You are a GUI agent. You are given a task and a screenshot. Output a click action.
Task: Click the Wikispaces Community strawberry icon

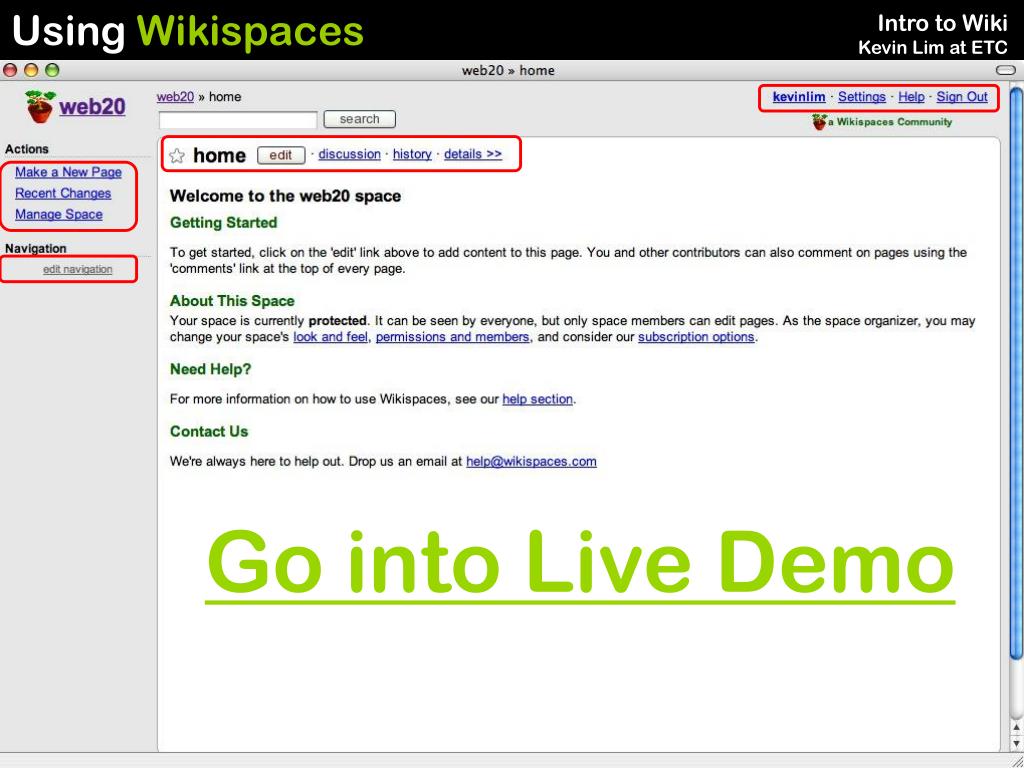819,121
